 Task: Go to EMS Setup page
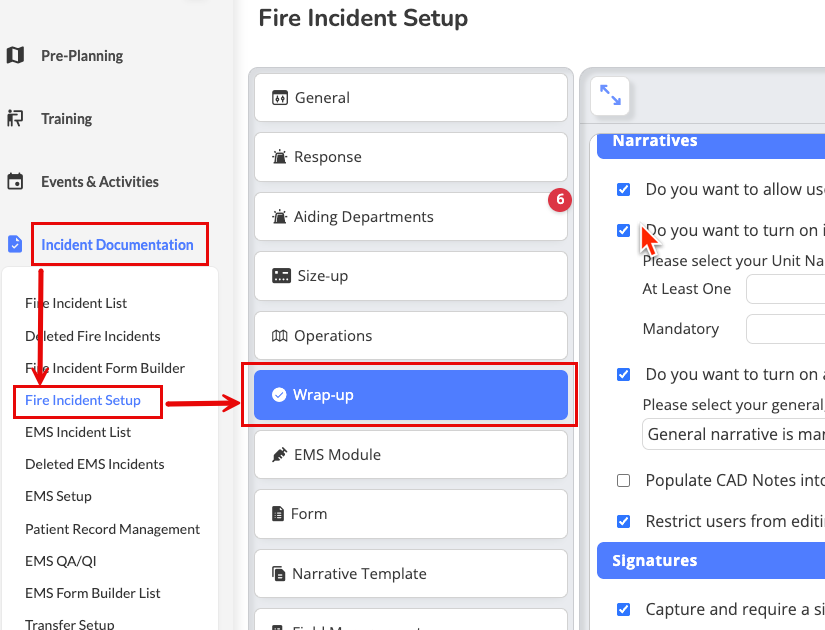58,496
